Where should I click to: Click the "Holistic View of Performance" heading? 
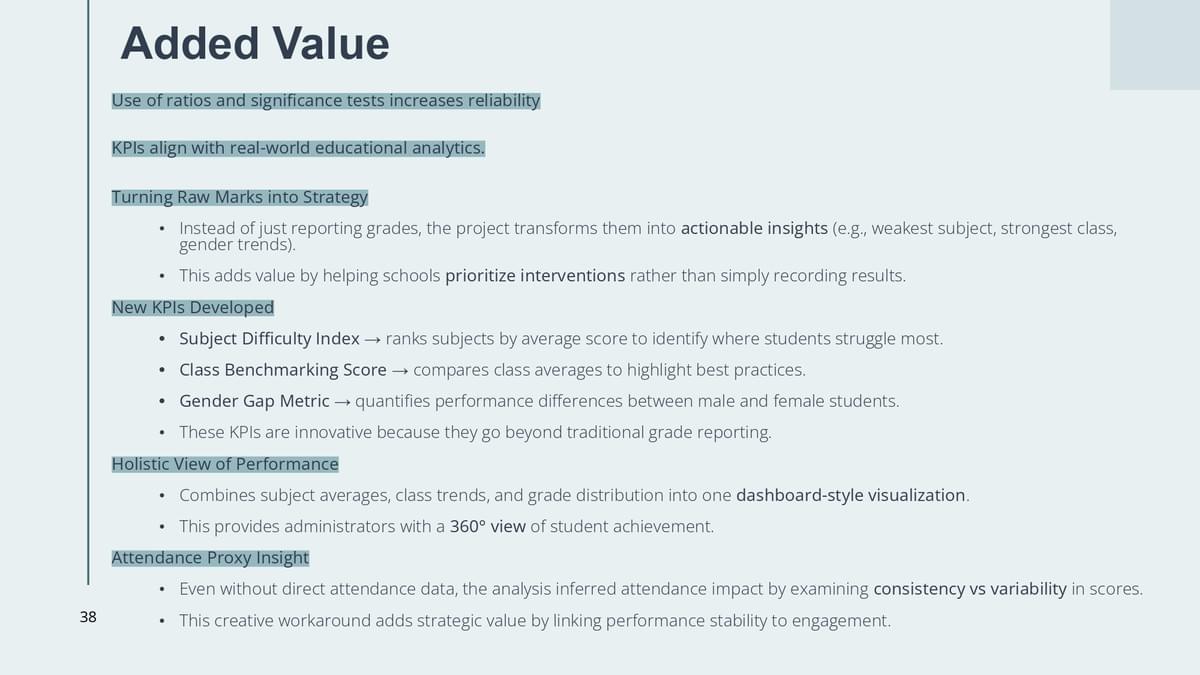(225, 464)
